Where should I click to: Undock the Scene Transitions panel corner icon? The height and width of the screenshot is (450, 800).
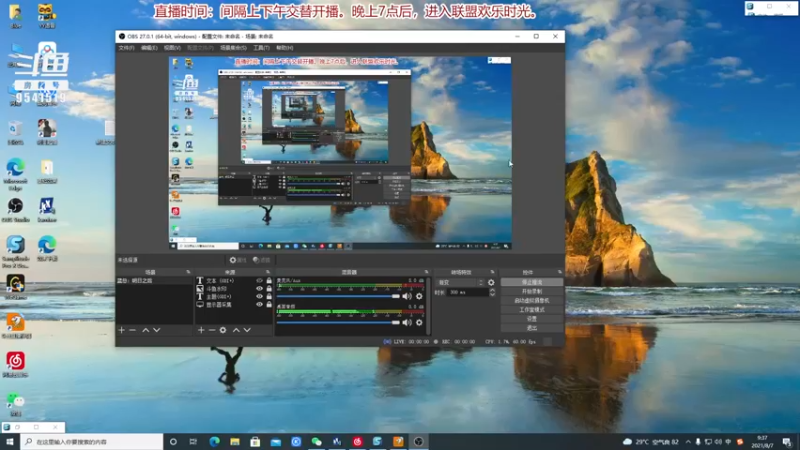492,272
